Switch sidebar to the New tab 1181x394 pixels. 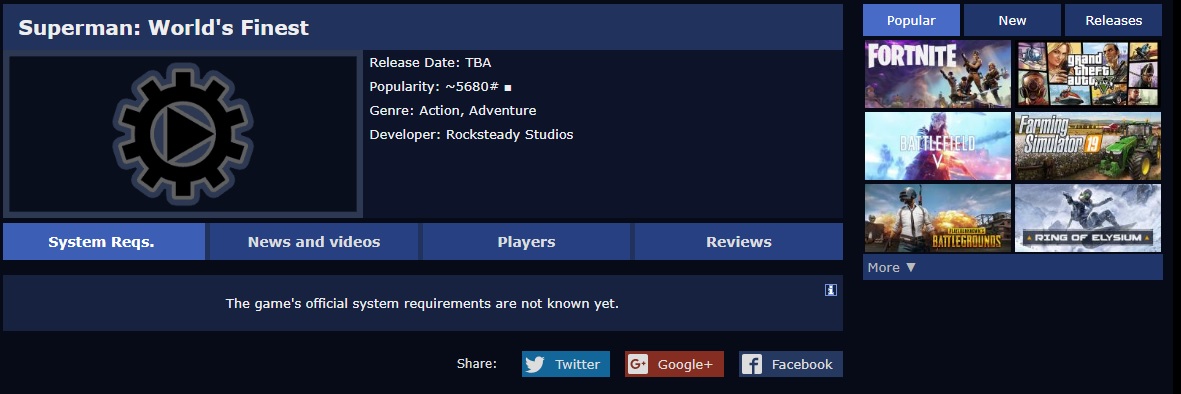coord(1012,20)
